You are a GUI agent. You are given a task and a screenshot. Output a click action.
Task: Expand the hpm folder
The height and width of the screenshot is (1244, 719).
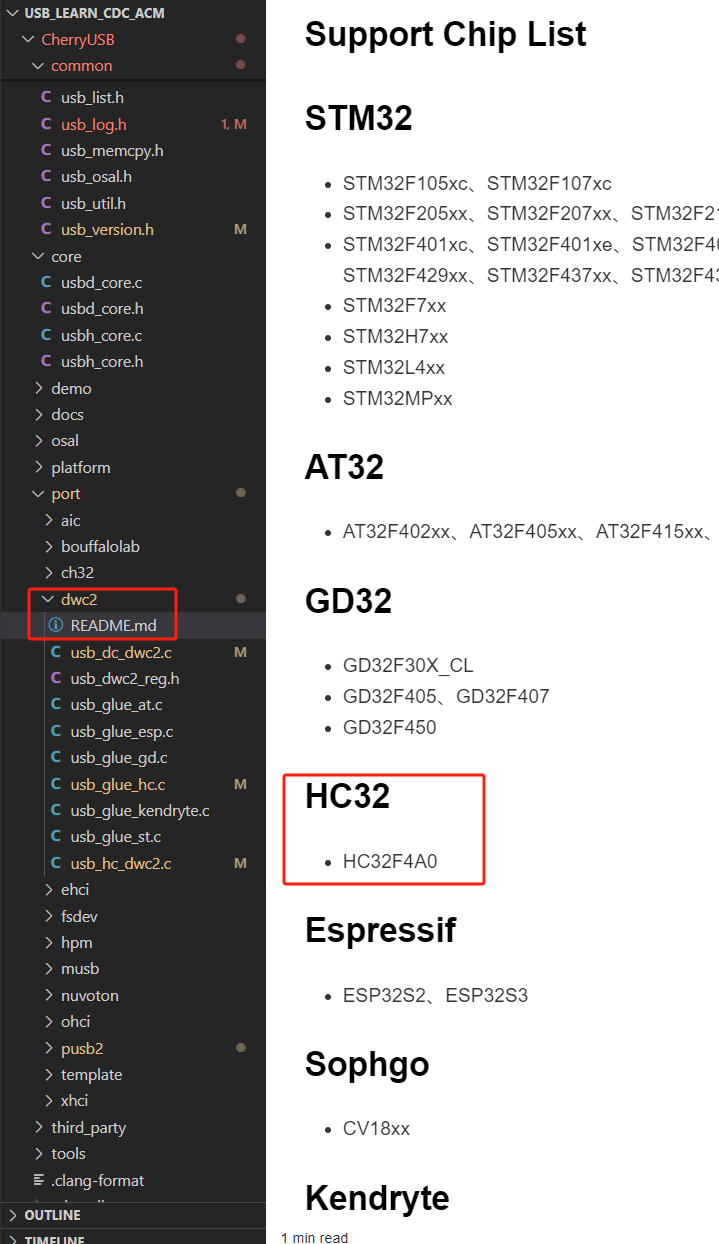coord(49,943)
